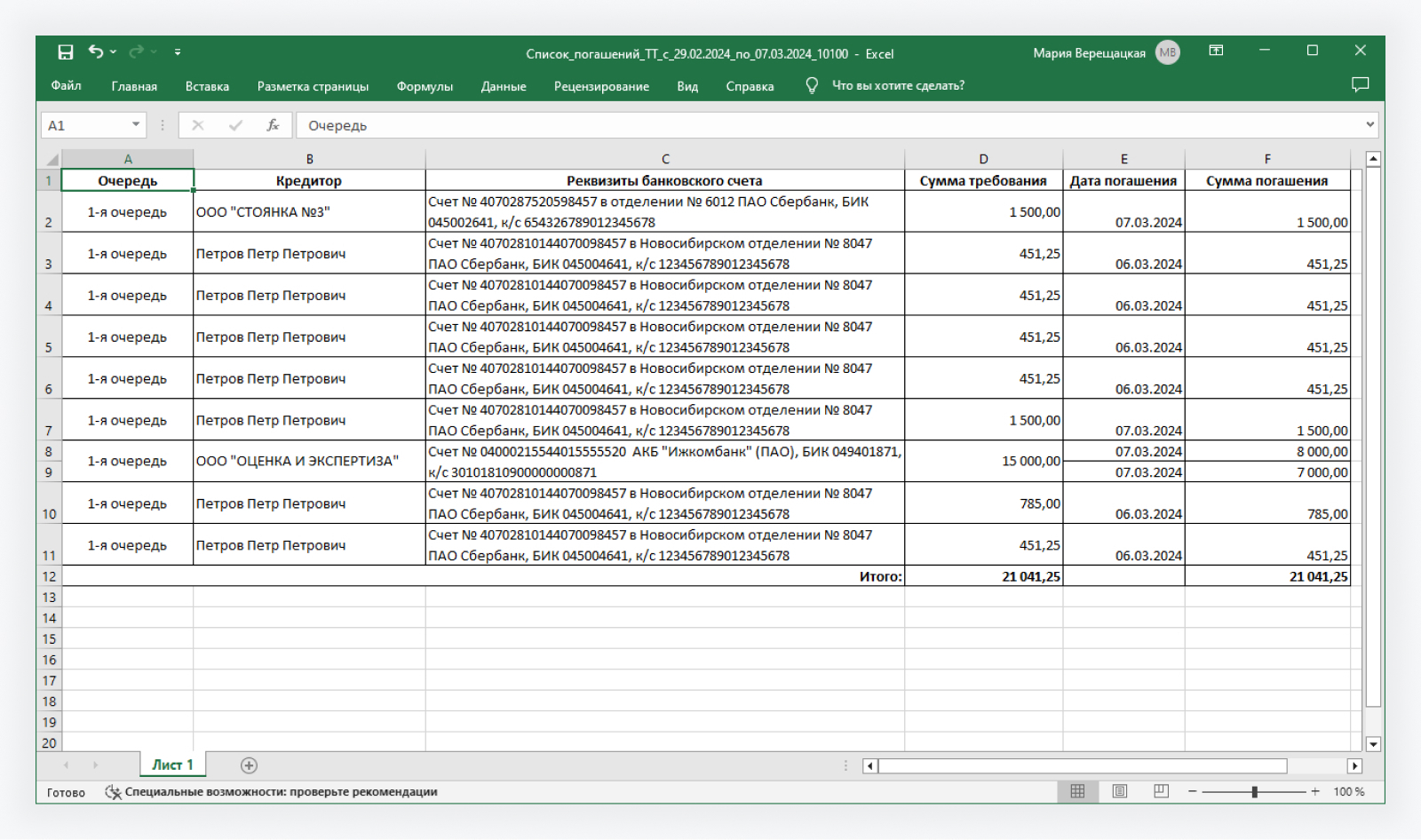The image size is (1421, 840).
Task: Switch to Normal view icon
Action: (x=1077, y=791)
